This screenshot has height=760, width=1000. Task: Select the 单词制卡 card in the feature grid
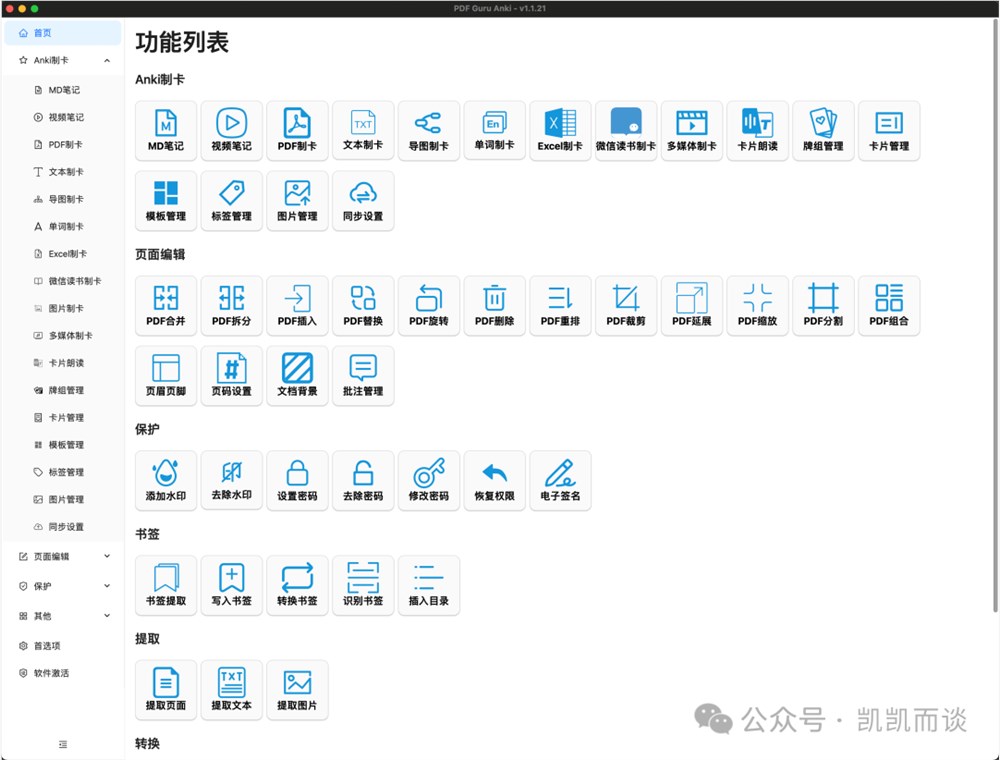pos(494,131)
